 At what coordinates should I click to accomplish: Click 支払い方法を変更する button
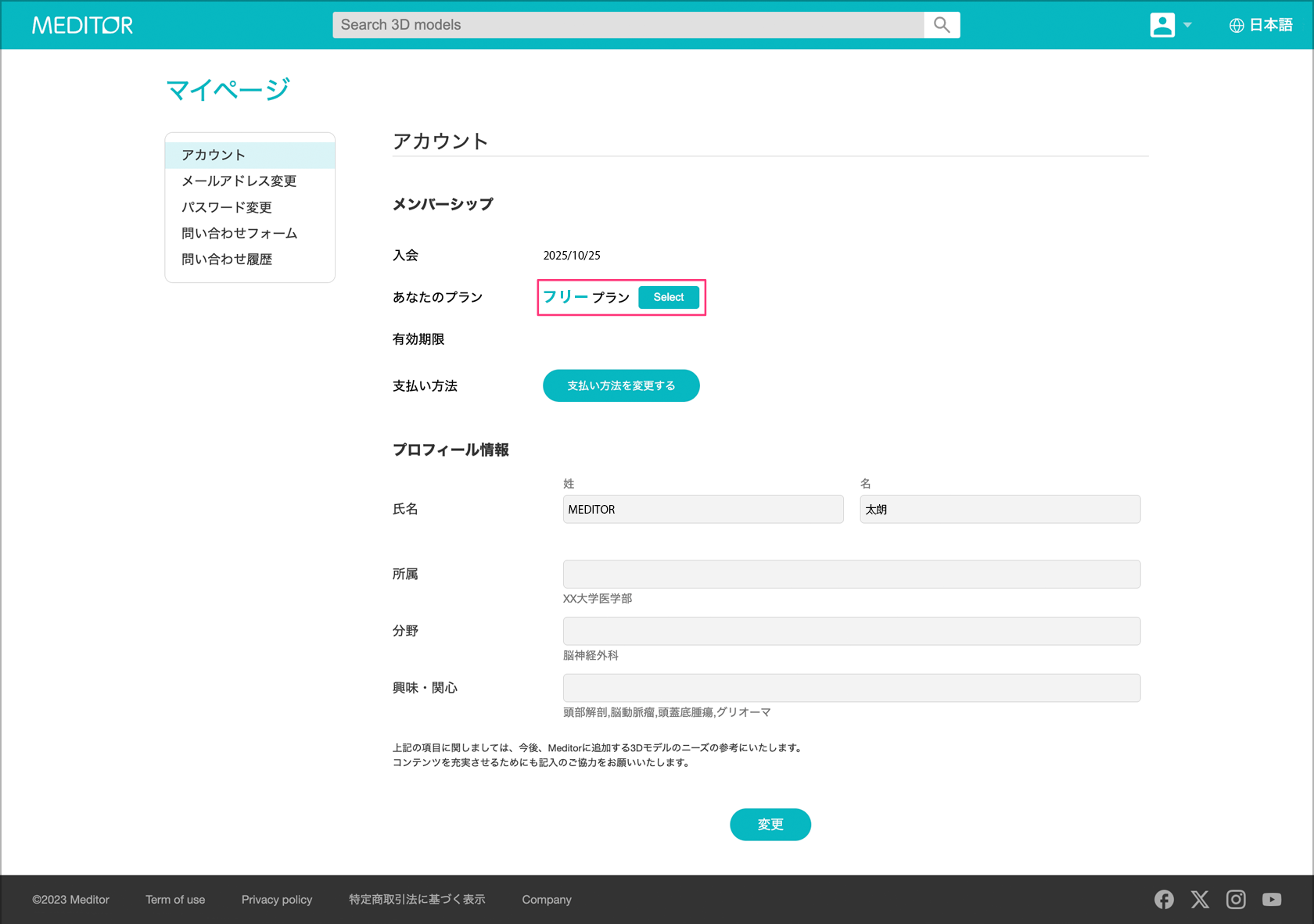pos(621,385)
